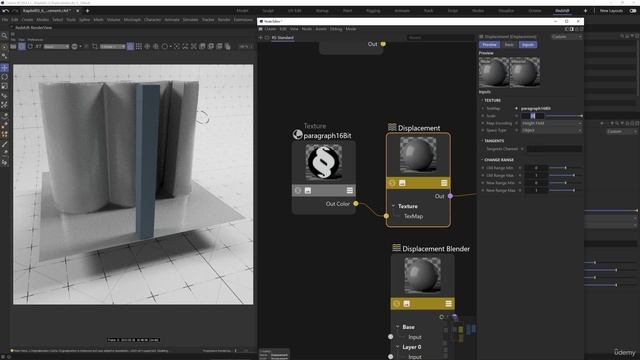Switch to the Redshift layout tab
This screenshot has height=360, width=640.
click(x=562, y=11)
